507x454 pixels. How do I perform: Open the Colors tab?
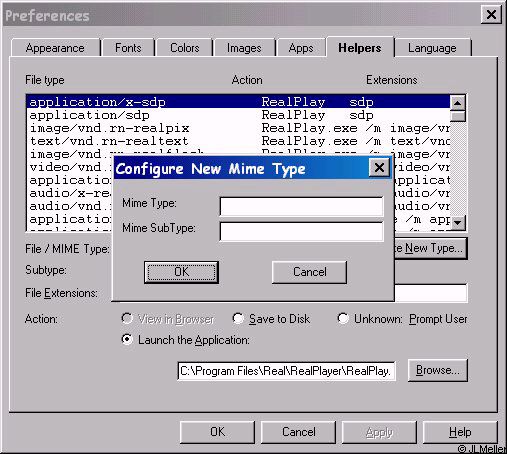(184, 48)
